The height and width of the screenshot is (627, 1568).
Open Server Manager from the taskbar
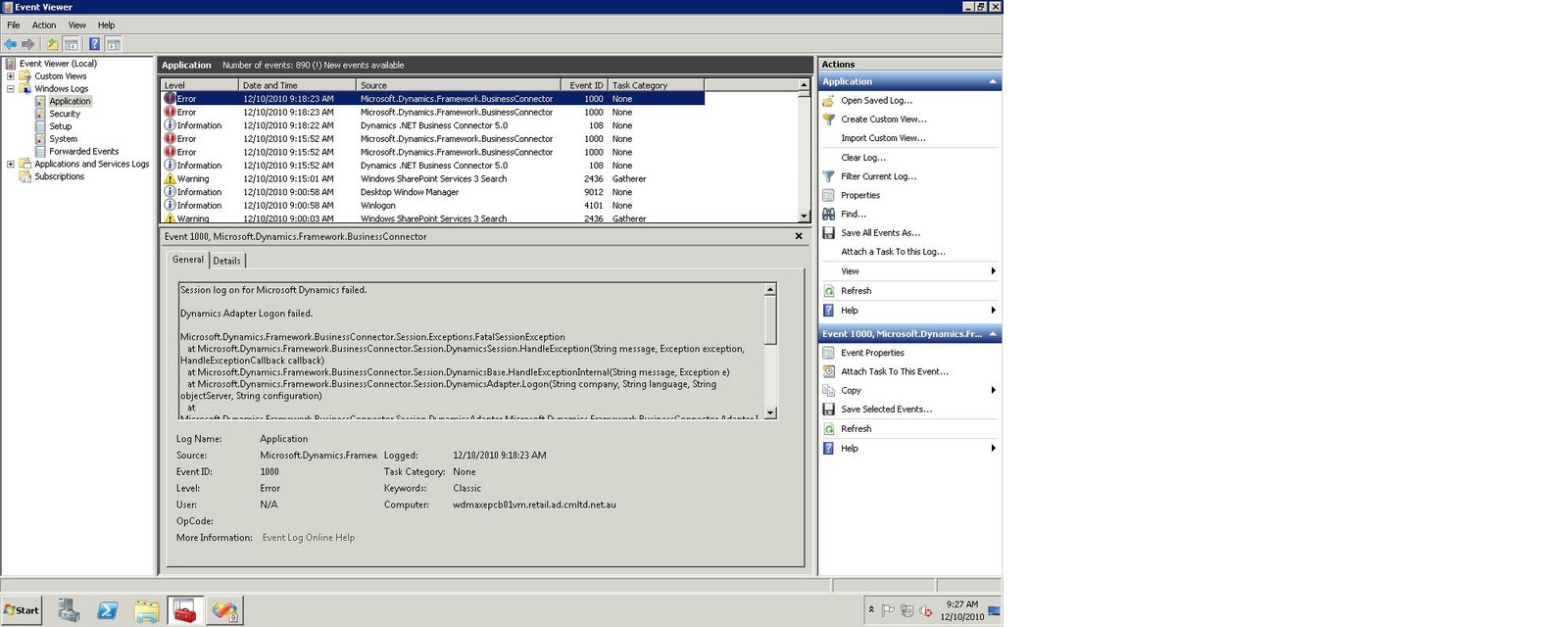tap(69, 610)
